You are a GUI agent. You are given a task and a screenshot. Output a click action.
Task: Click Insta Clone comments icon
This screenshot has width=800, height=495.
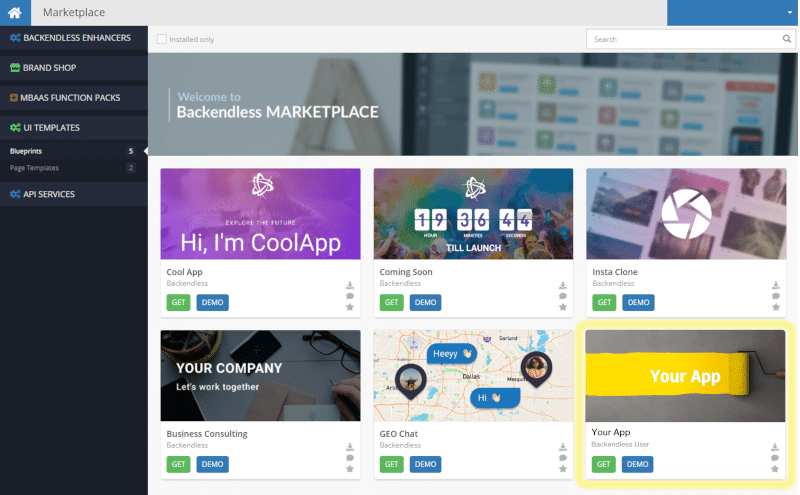tap(776, 296)
